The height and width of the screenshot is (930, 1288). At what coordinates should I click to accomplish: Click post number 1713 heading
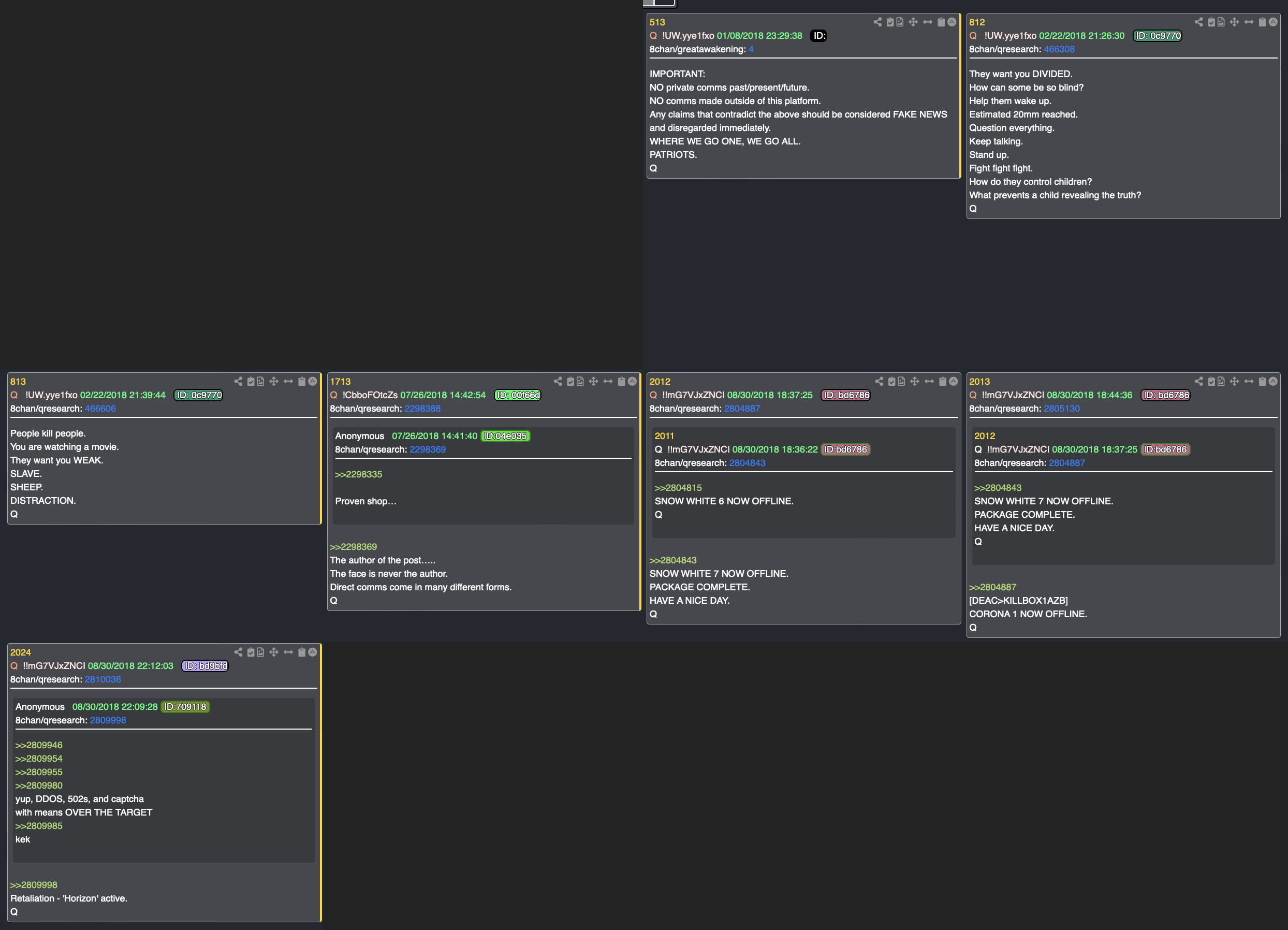coord(340,381)
